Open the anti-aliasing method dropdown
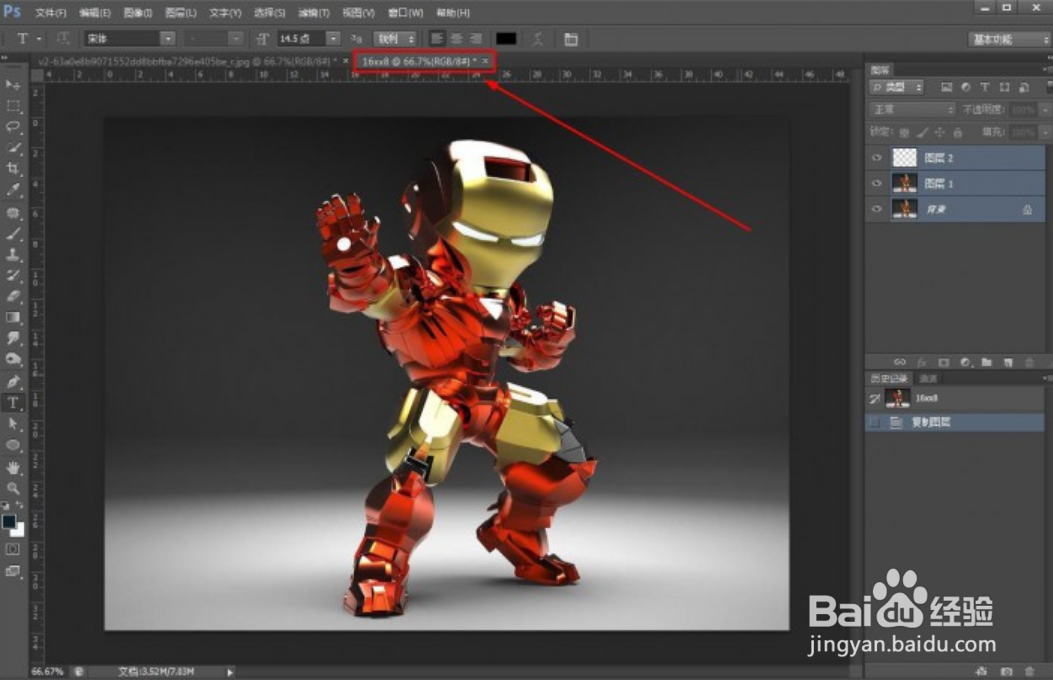The width and height of the screenshot is (1053, 680). 395,39
